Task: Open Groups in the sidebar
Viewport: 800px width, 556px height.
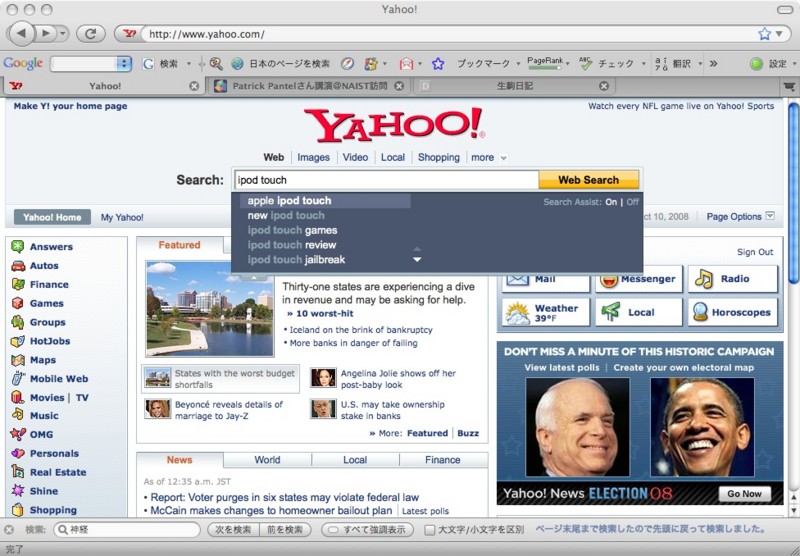Action: tap(47, 322)
